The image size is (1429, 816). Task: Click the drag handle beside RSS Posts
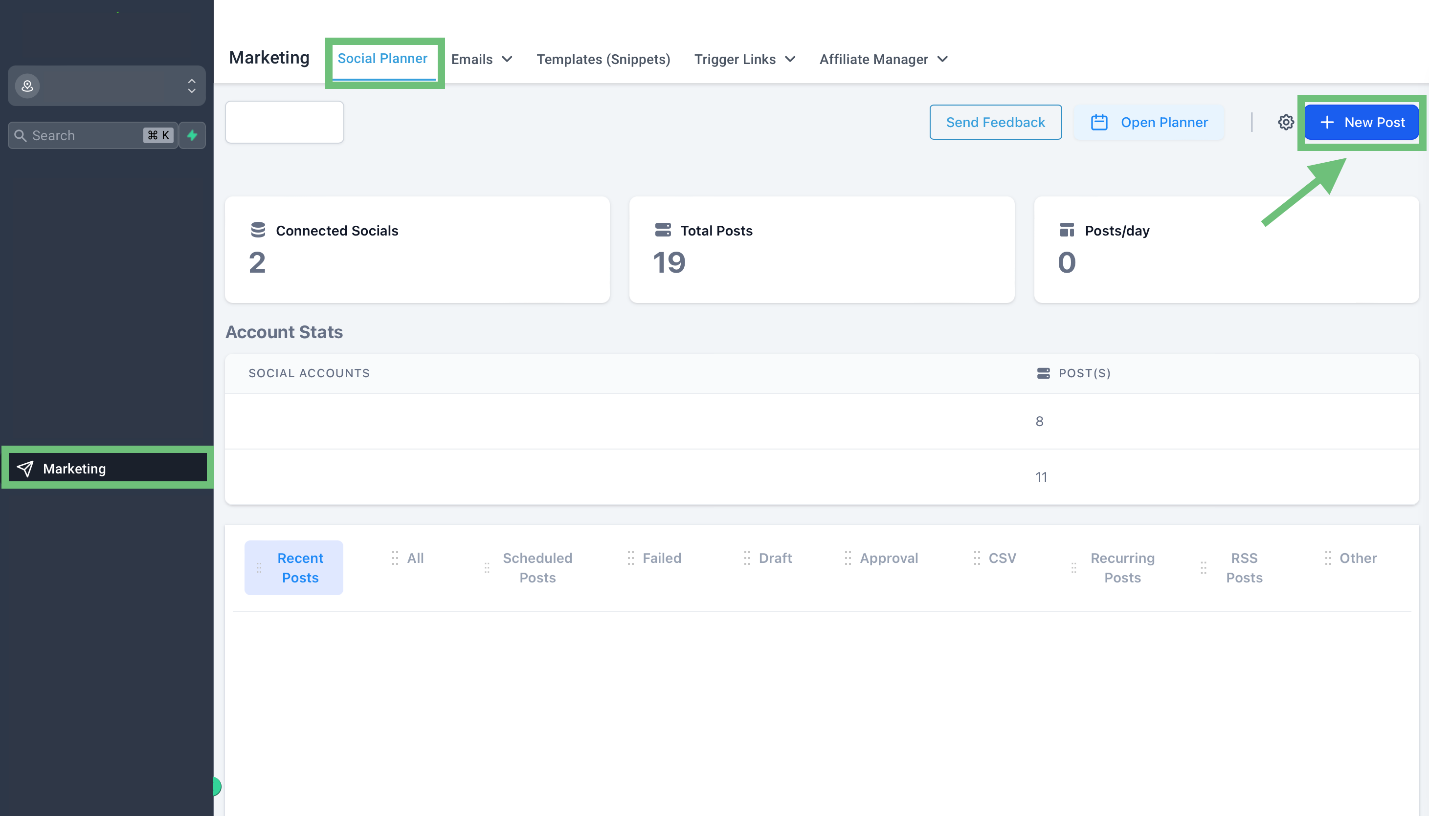click(1203, 568)
